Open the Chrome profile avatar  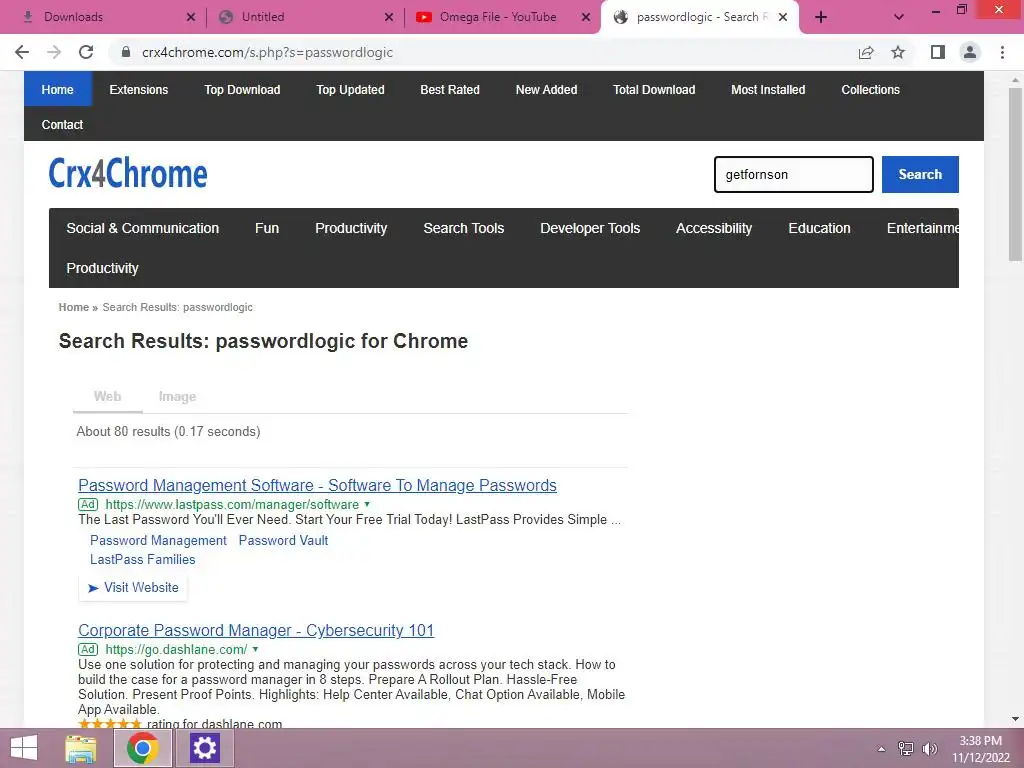click(x=970, y=52)
